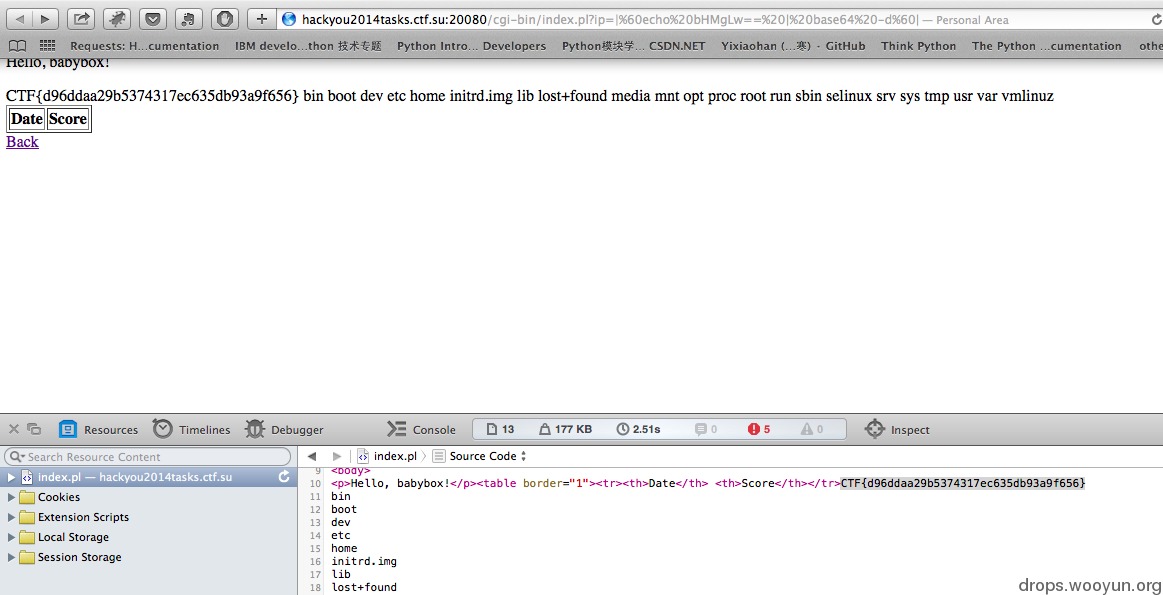Open the Console panel

pyautogui.click(x=421, y=429)
